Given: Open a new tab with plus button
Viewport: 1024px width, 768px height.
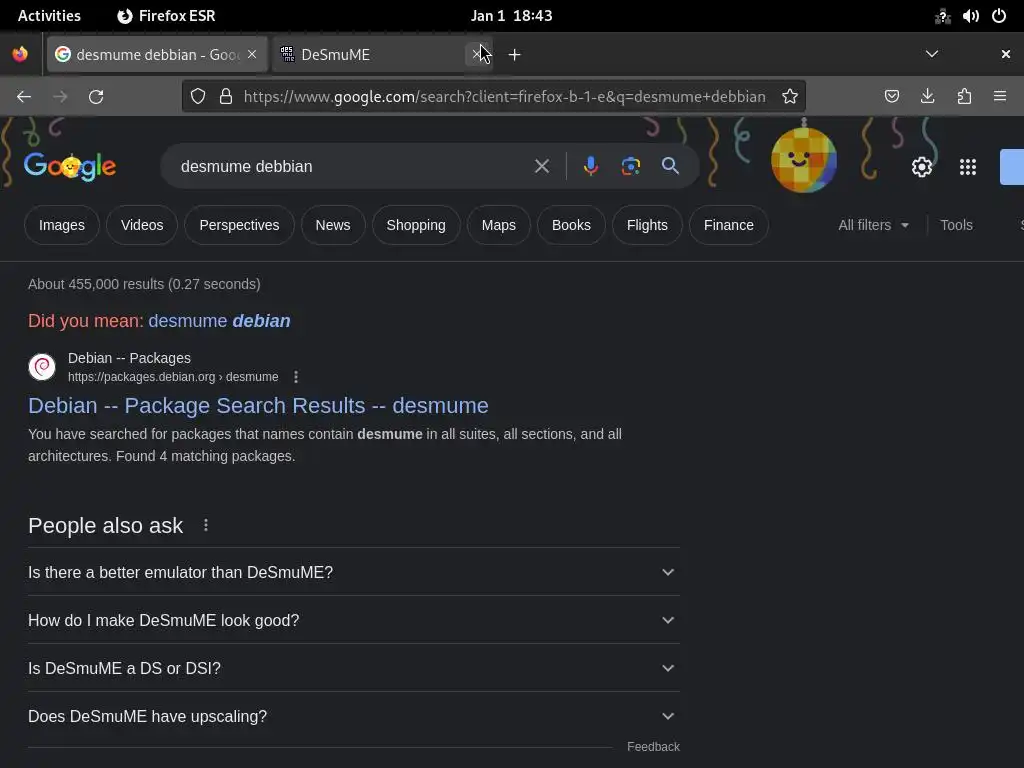Looking at the screenshot, I should click(x=515, y=55).
